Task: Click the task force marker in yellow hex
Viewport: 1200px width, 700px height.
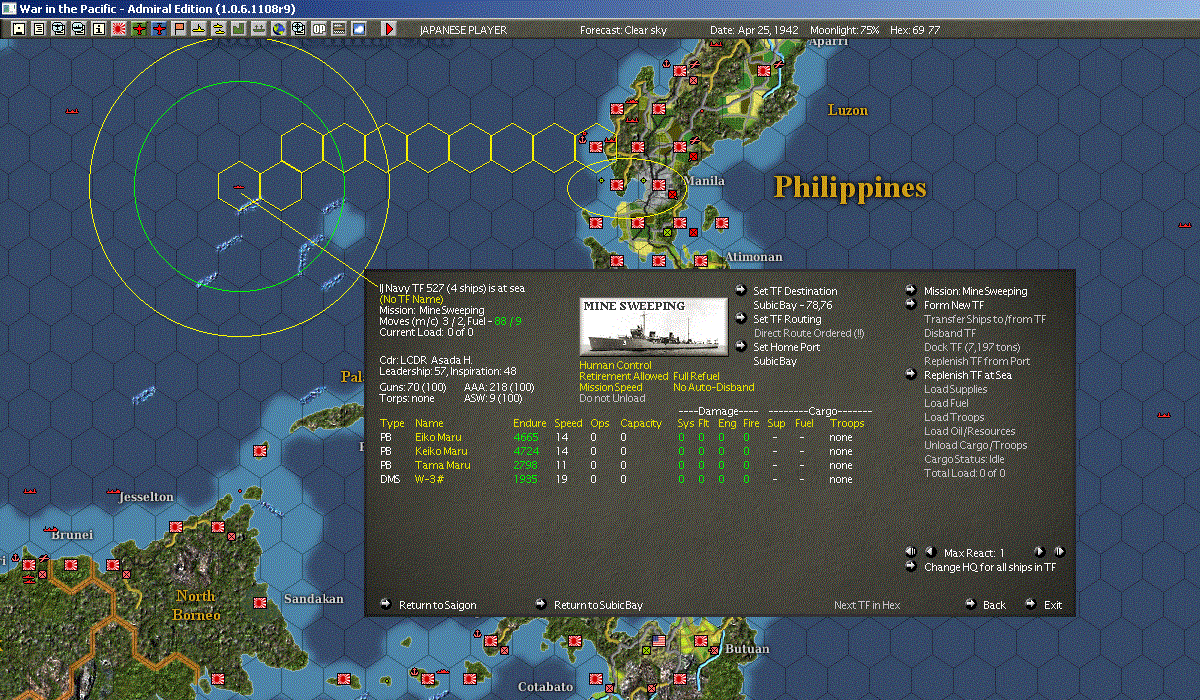Action: (x=238, y=186)
